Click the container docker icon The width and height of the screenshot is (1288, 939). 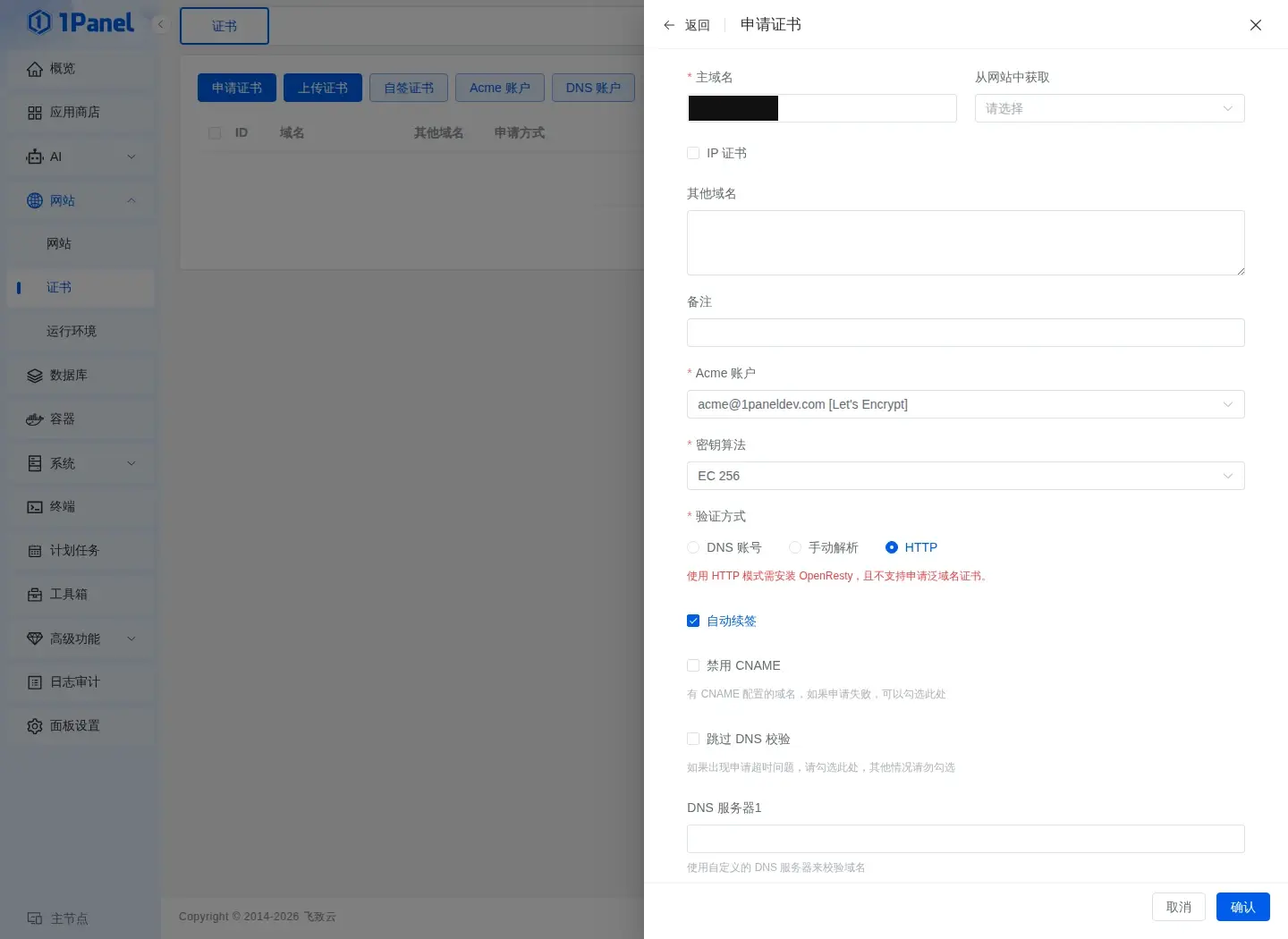[x=35, y=419]
